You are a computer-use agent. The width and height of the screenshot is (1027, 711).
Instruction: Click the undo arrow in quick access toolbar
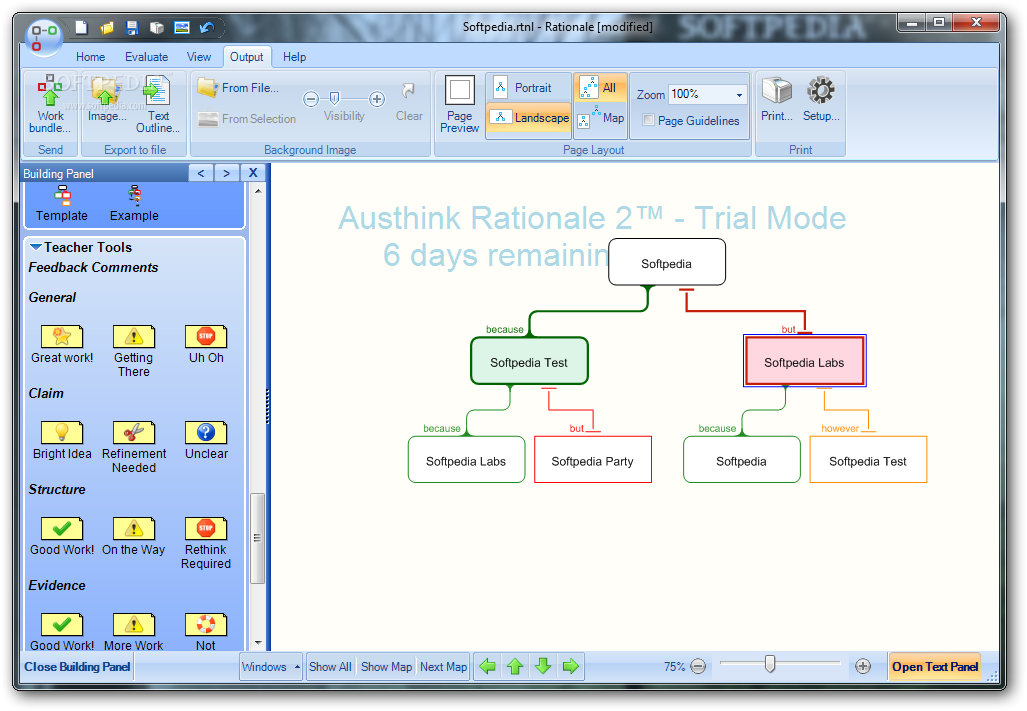[207, 27]
